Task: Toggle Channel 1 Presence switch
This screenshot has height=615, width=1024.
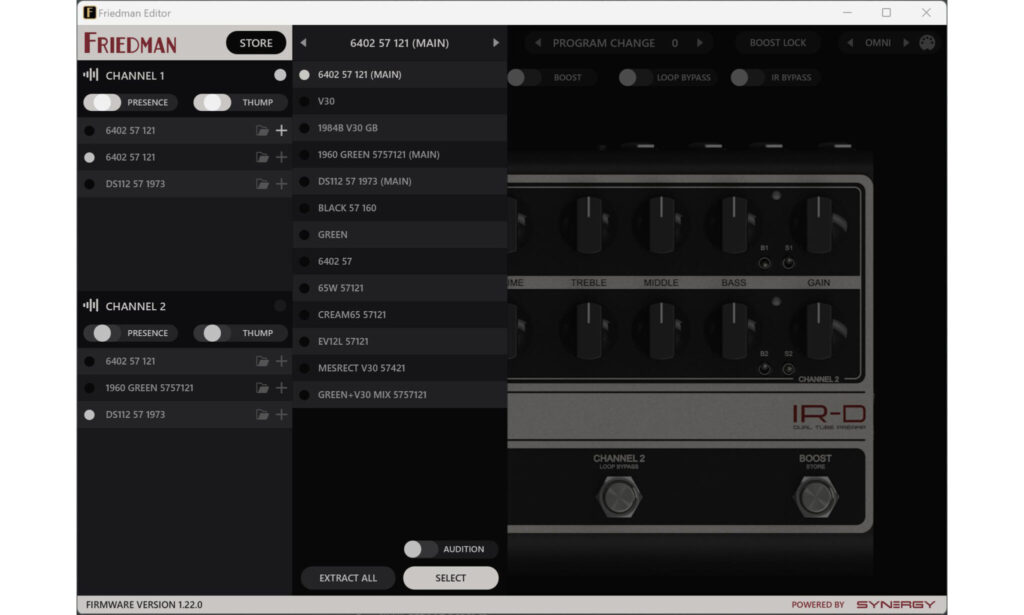Action: (x=103, y=102)
